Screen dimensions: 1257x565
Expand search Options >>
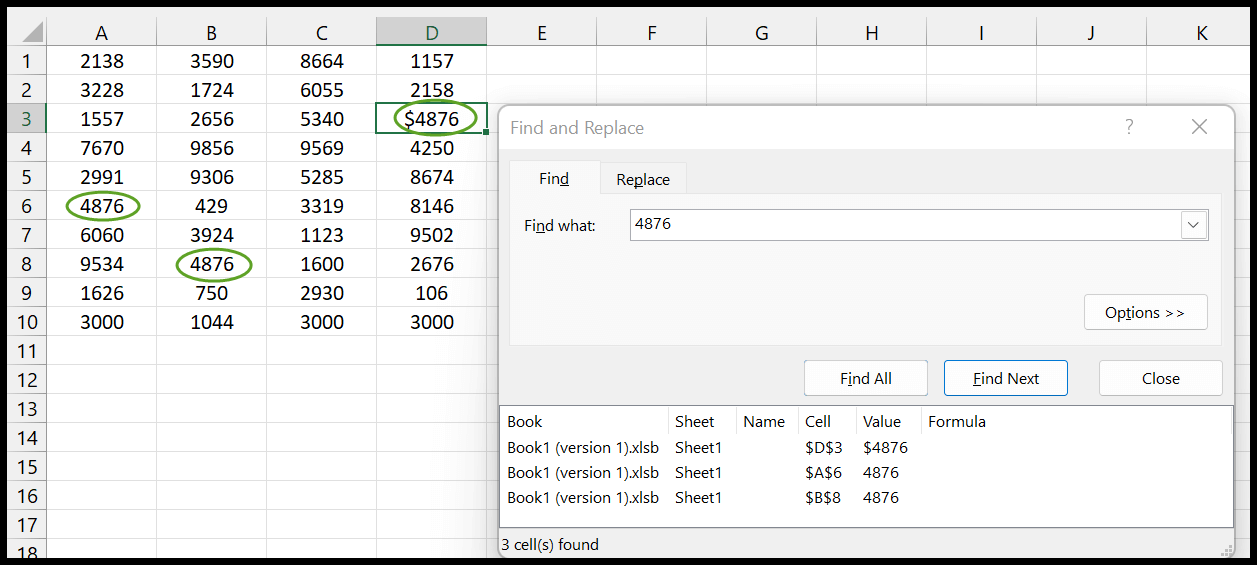[1145, 312]
